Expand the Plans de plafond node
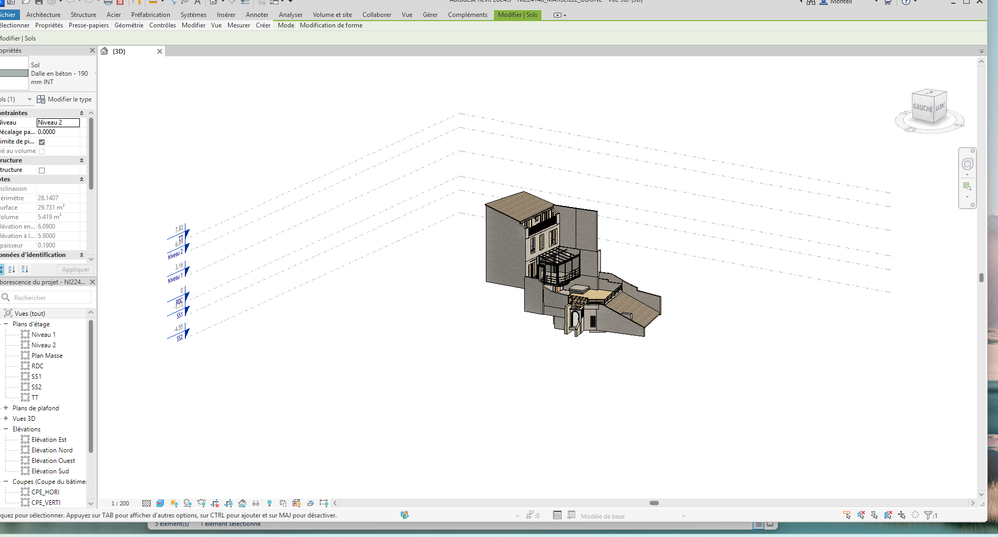The height and width of the screenshot is (537, 998). pos(6,408)
